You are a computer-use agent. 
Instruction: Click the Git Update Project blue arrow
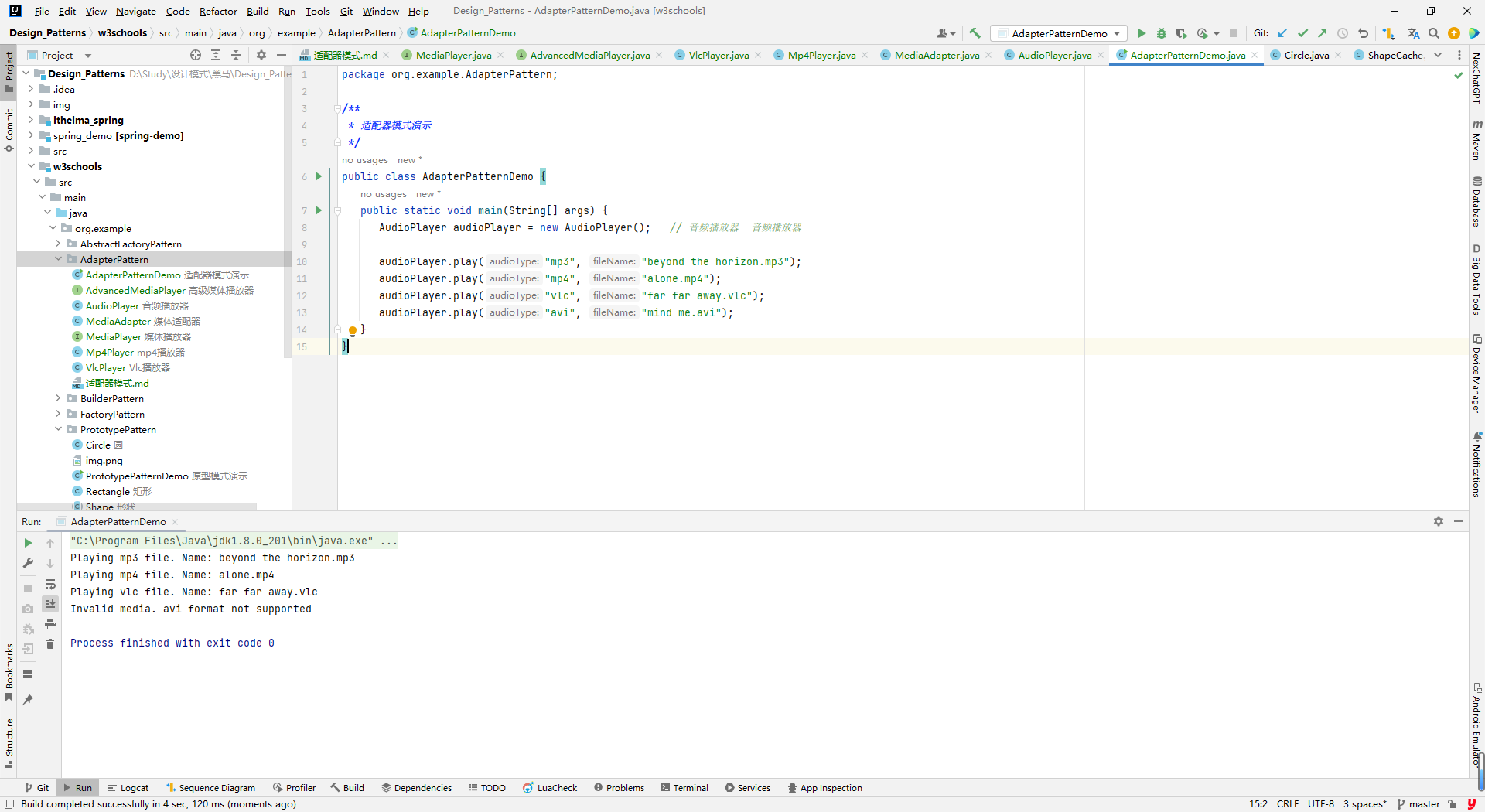tap(1282, 33)
